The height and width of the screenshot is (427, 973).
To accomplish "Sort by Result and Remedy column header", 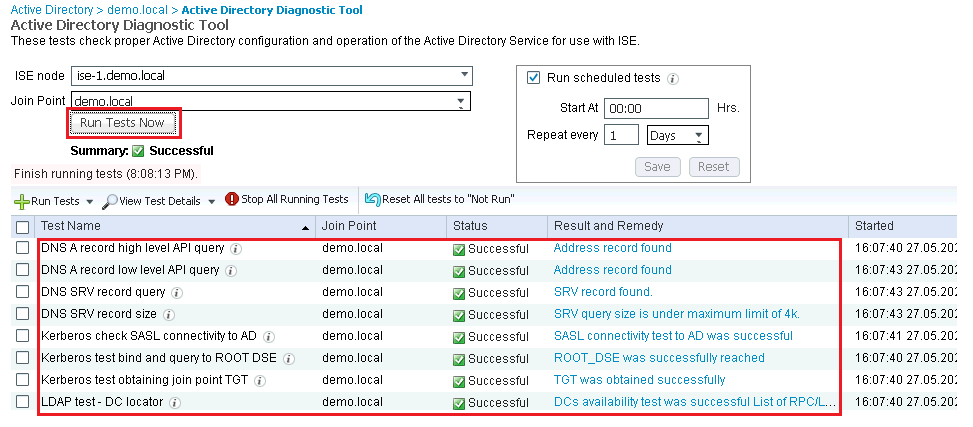I will tap(697, 226).
